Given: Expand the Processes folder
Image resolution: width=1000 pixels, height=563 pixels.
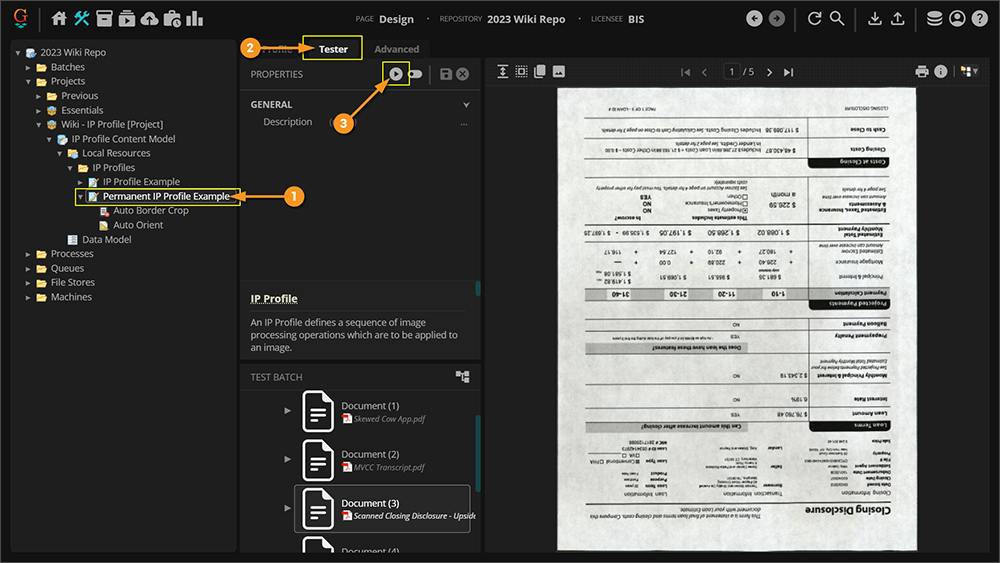Looking at the screenshot, I should point(28,254).
